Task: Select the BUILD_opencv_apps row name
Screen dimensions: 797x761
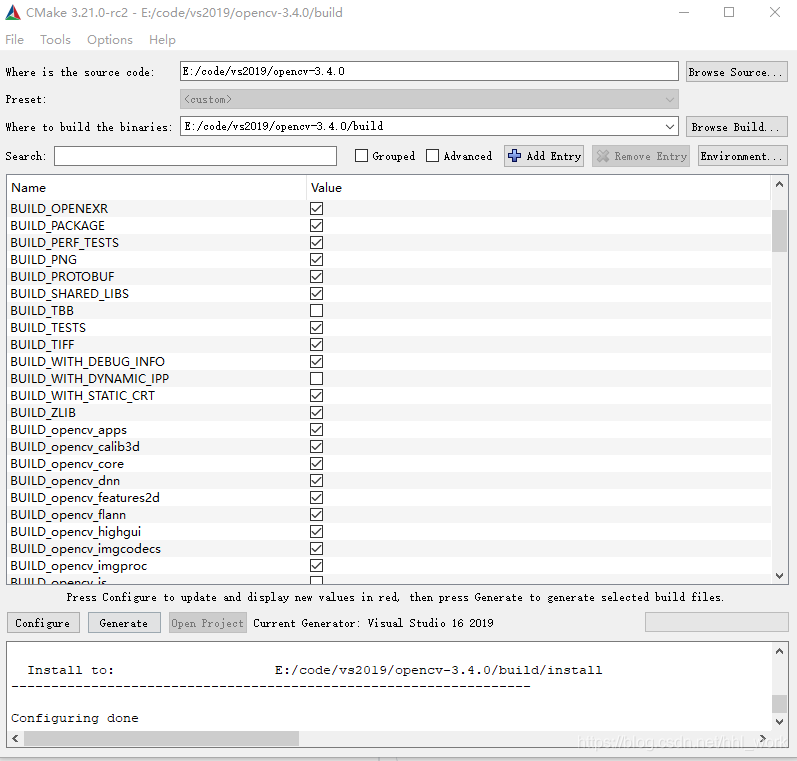Action: click(69, 430)
